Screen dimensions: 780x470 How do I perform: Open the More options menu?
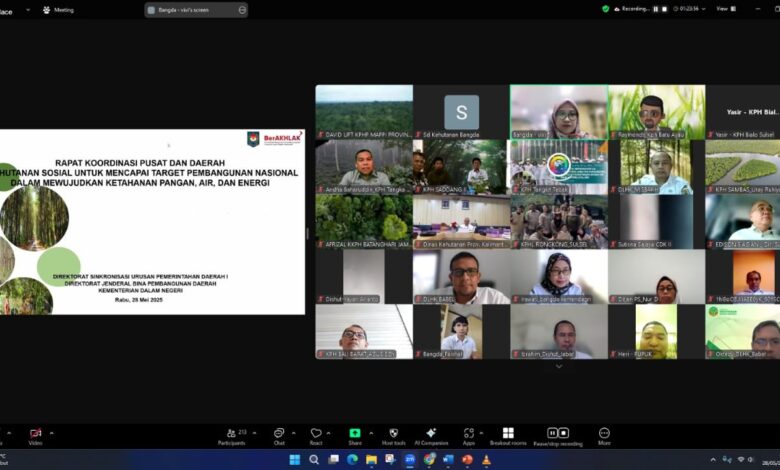point(604,434)
